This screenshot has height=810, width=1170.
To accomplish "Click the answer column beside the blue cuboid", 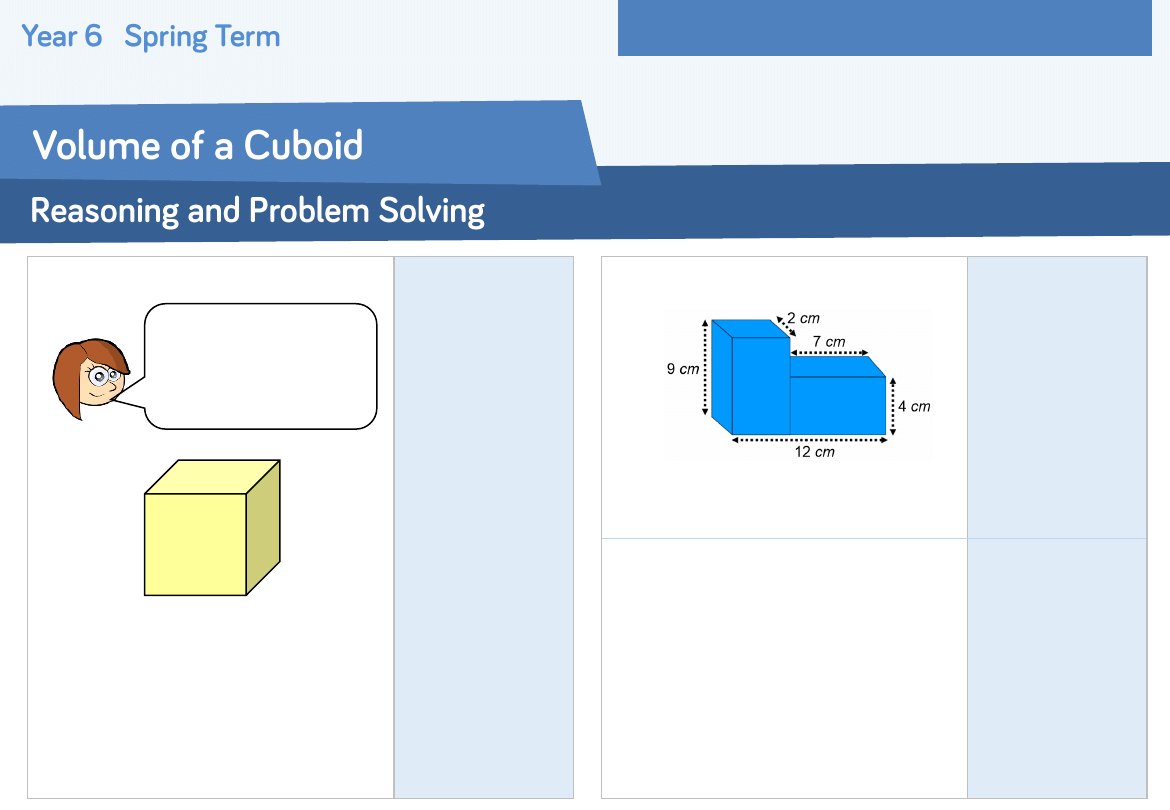I will [1056, 397].
